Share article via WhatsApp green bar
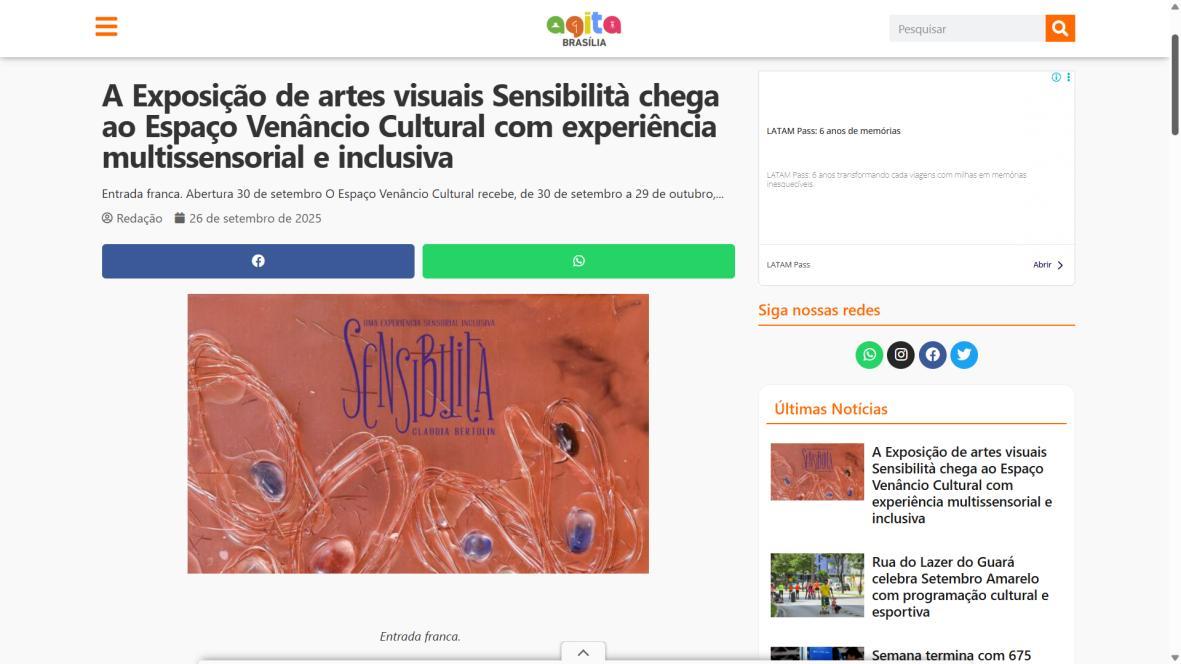 click(x=578, y=261)
